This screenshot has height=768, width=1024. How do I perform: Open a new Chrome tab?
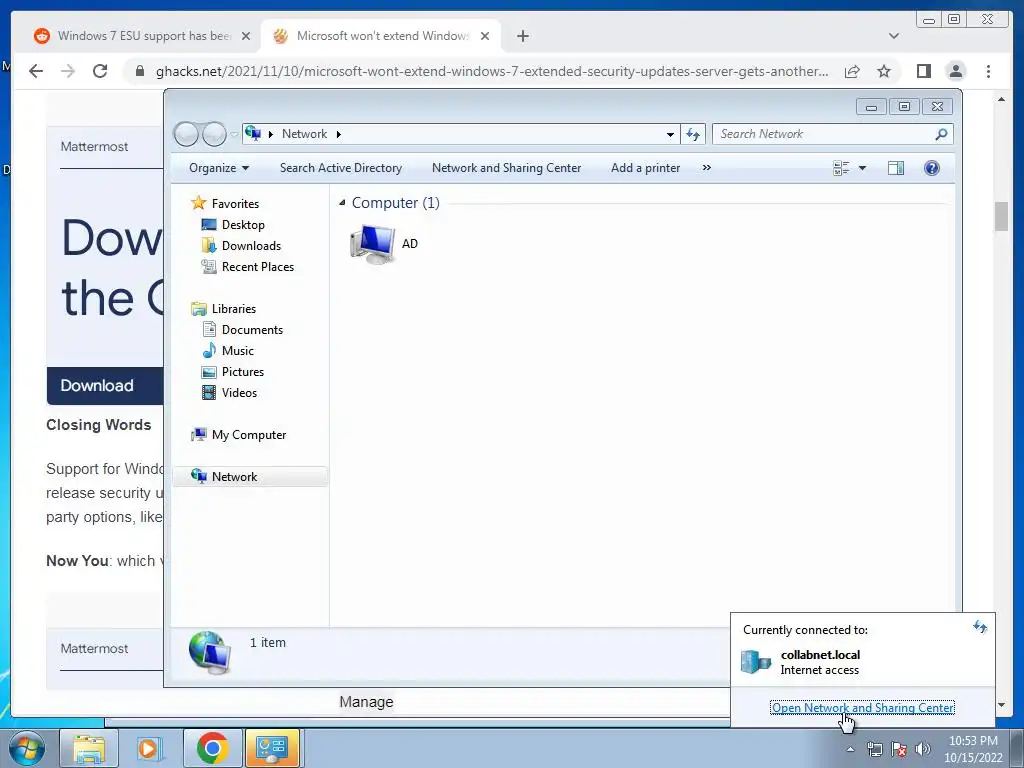522,36
